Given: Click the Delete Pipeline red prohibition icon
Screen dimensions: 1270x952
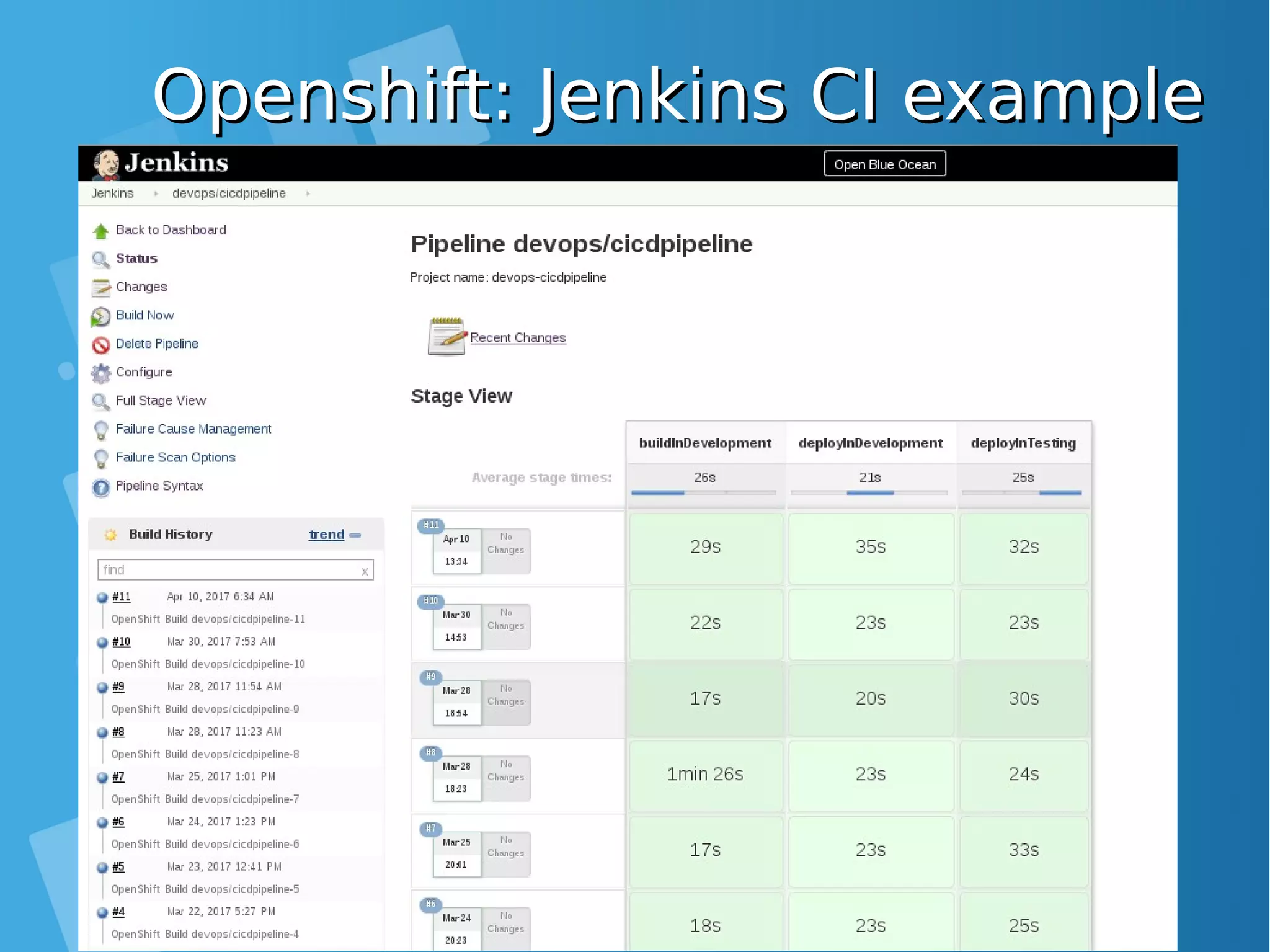Looking at the screenshot, I should point(100,345).
